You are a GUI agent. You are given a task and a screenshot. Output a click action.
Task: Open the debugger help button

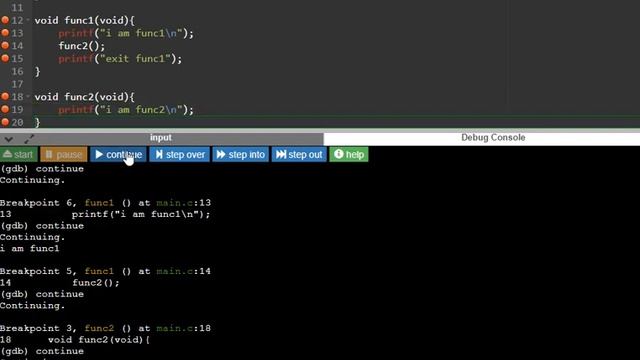[x=349, y=155]
